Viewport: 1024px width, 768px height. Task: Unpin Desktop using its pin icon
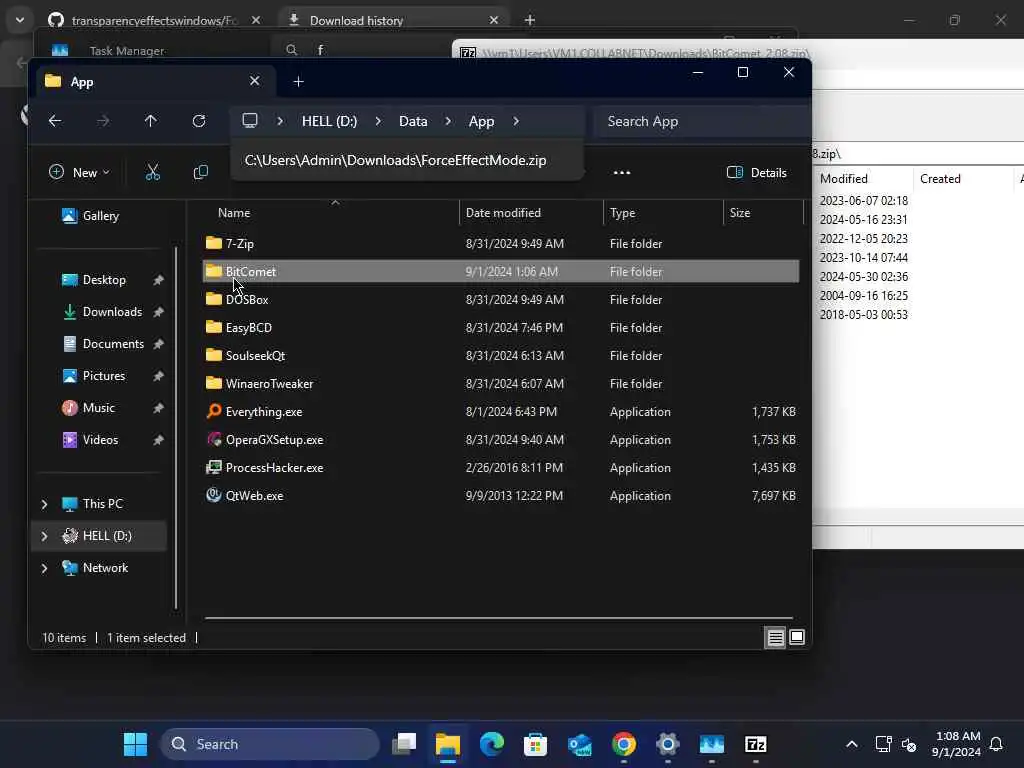(x=158, y=280)
